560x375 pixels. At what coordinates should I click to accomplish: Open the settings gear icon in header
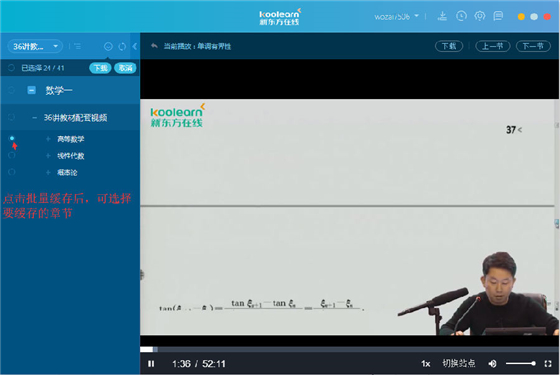point(480,16)
